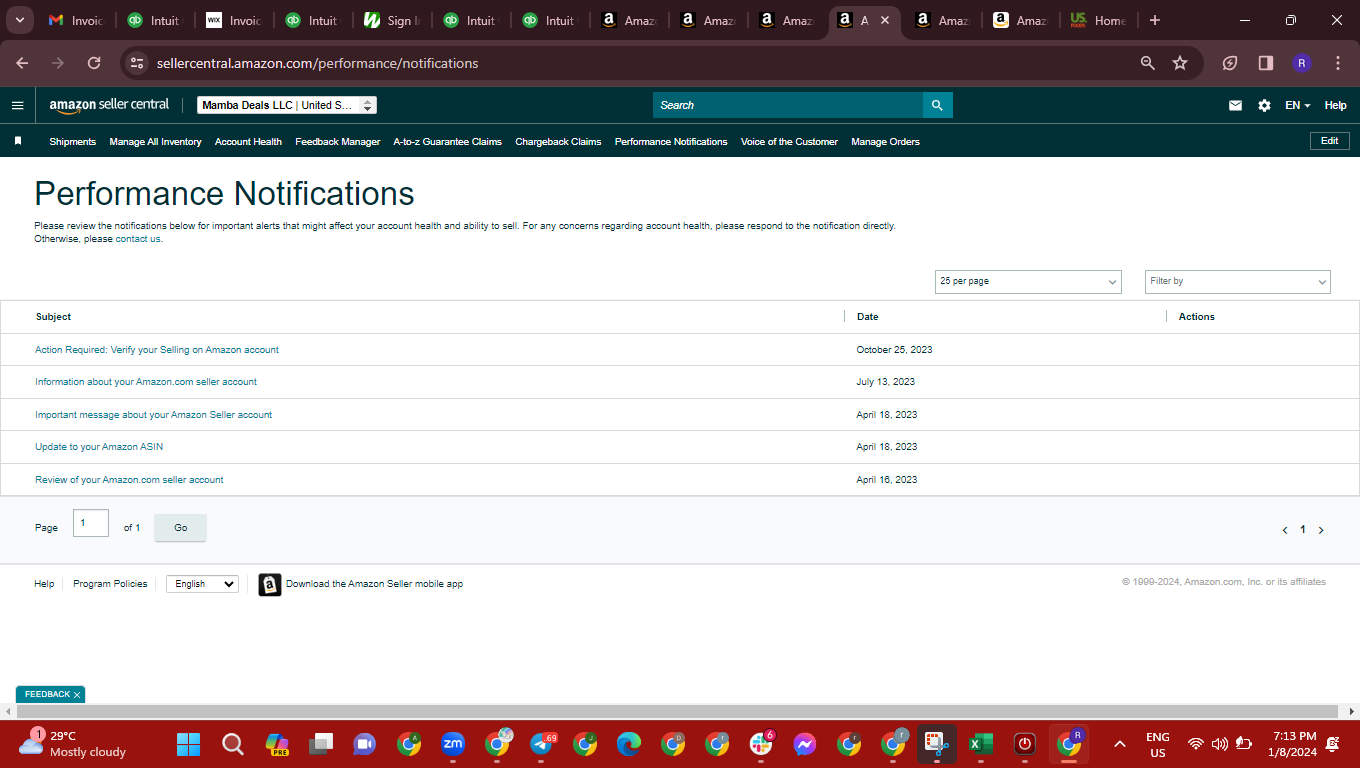Open Excel from the taskbar
This screenshot has width=1360, height=768.
[981, 744]
